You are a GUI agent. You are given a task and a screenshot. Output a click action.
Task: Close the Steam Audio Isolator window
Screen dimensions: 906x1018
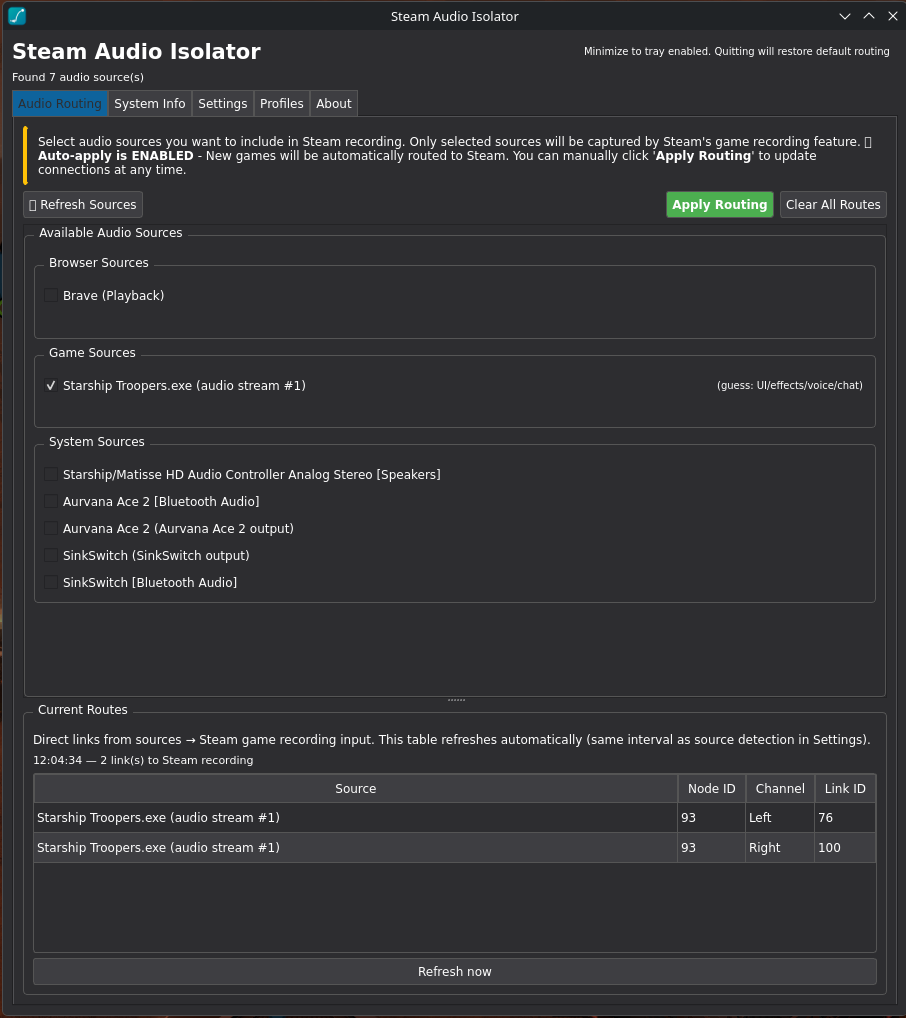pyautogui.click(x=892, y=16)
